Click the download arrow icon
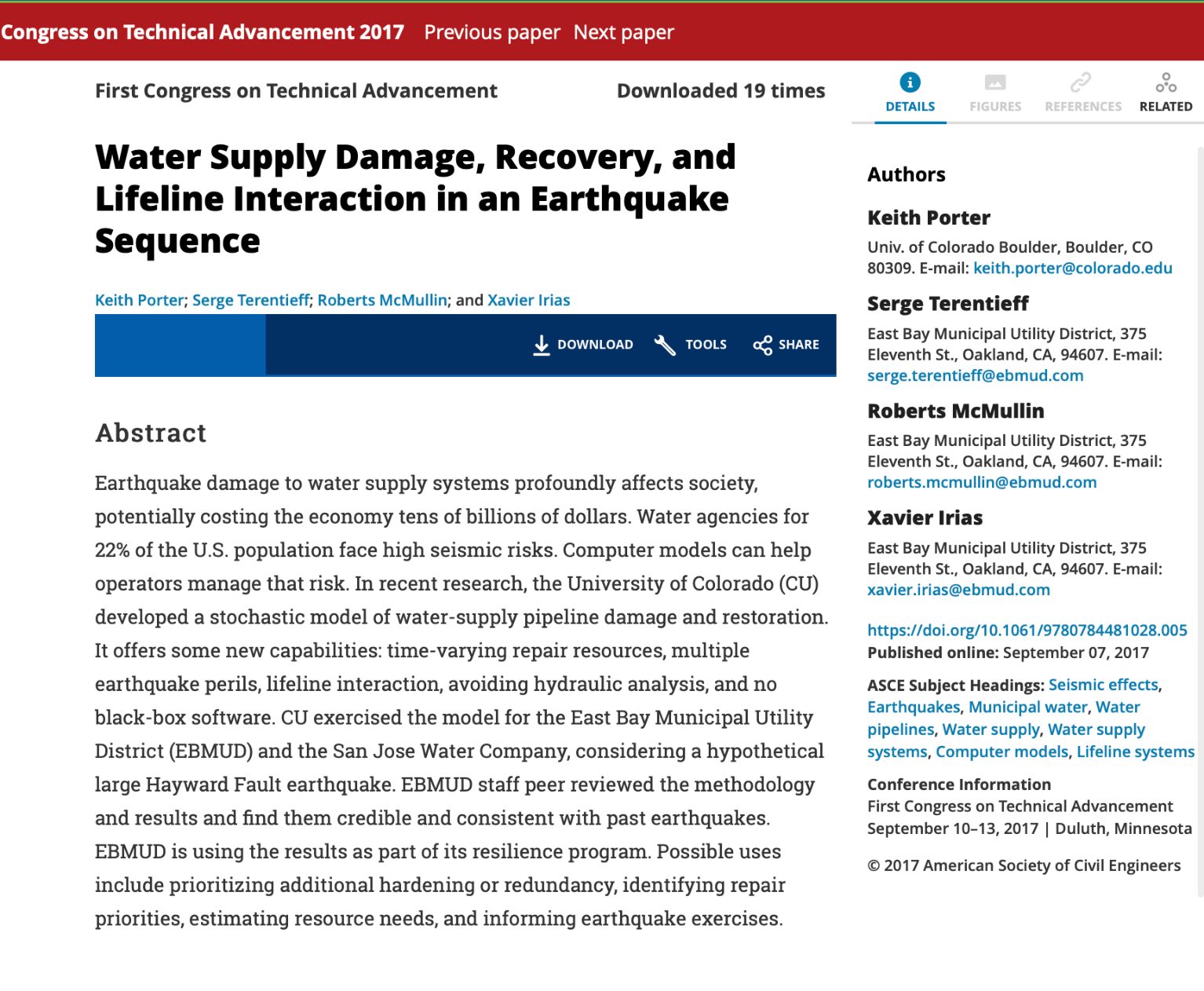This screenshot has width=1204, height=991. (x=542, y=344)
